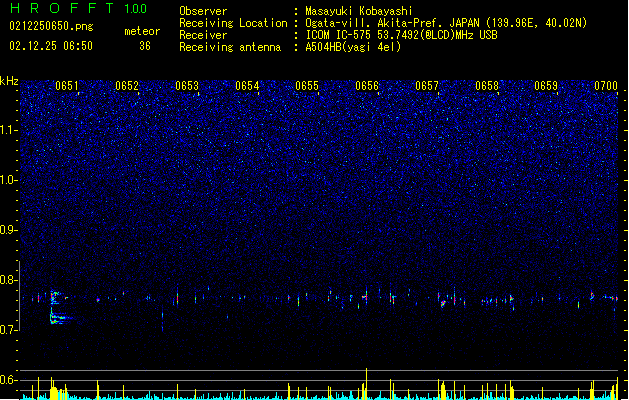Screen dimensions: 629x400
Task: Select the ICOM IC-575 receiver text
Action: tap(402, 35)
